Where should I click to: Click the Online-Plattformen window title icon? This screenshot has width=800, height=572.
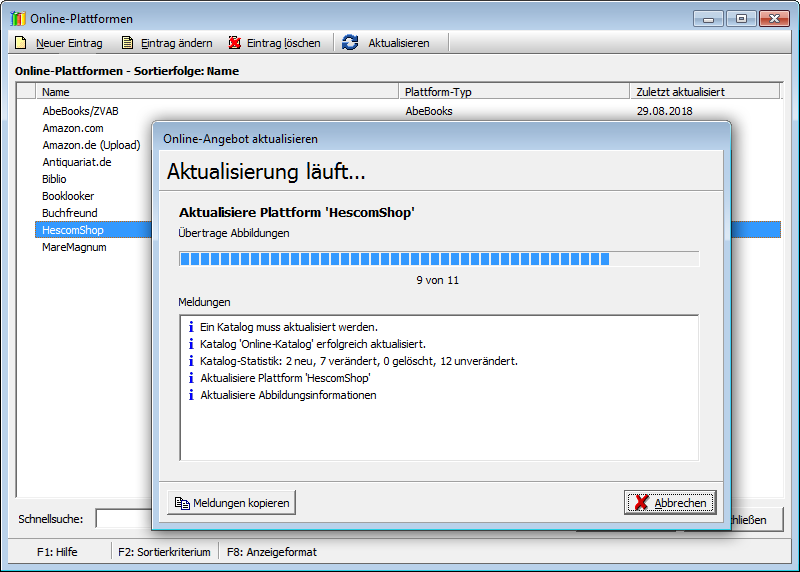click(x=18, y=19)
